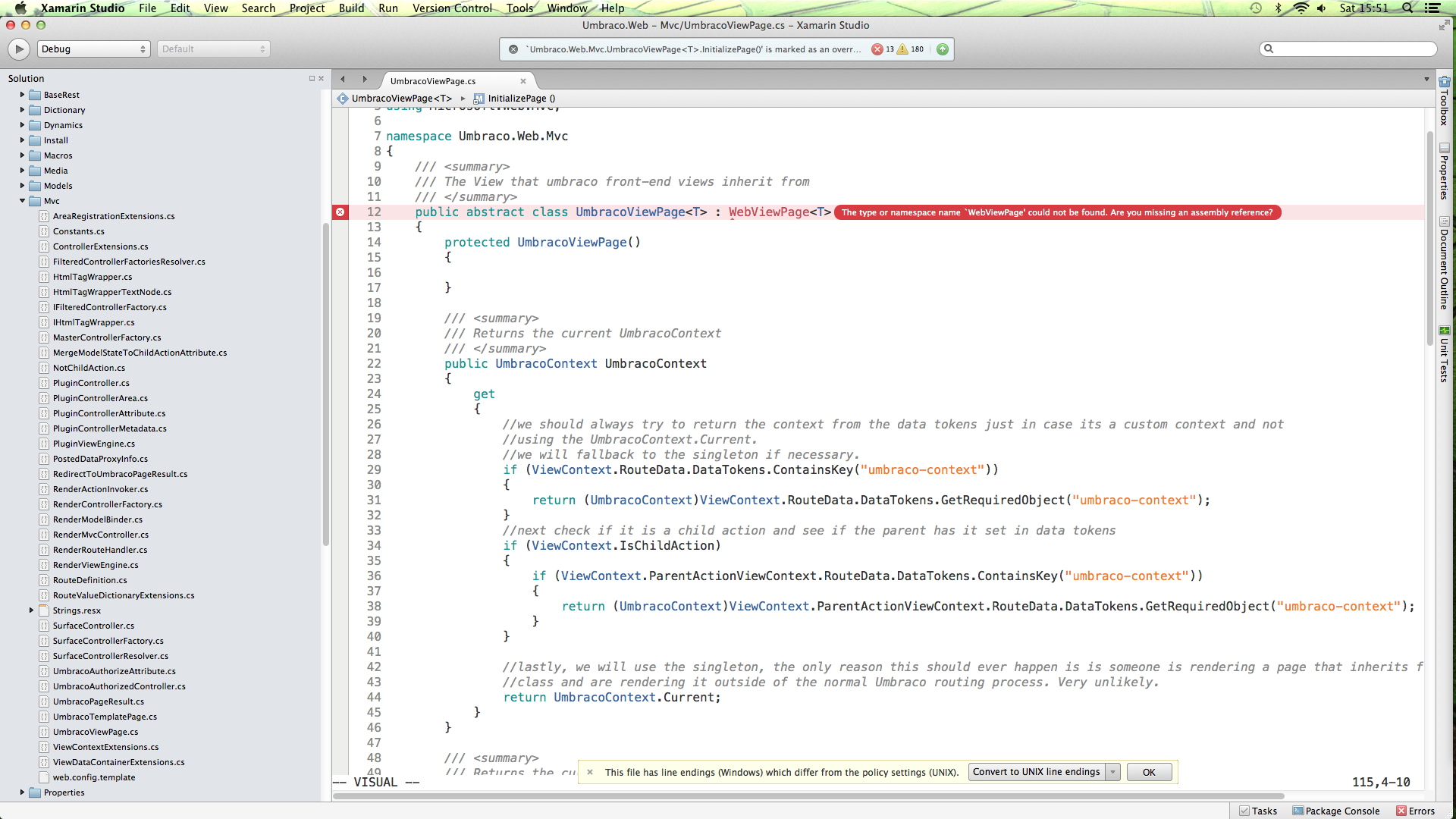Viewport: 1456px width, 819px height.
Task: Click the green update icon in status area
Action: [943, 49]
